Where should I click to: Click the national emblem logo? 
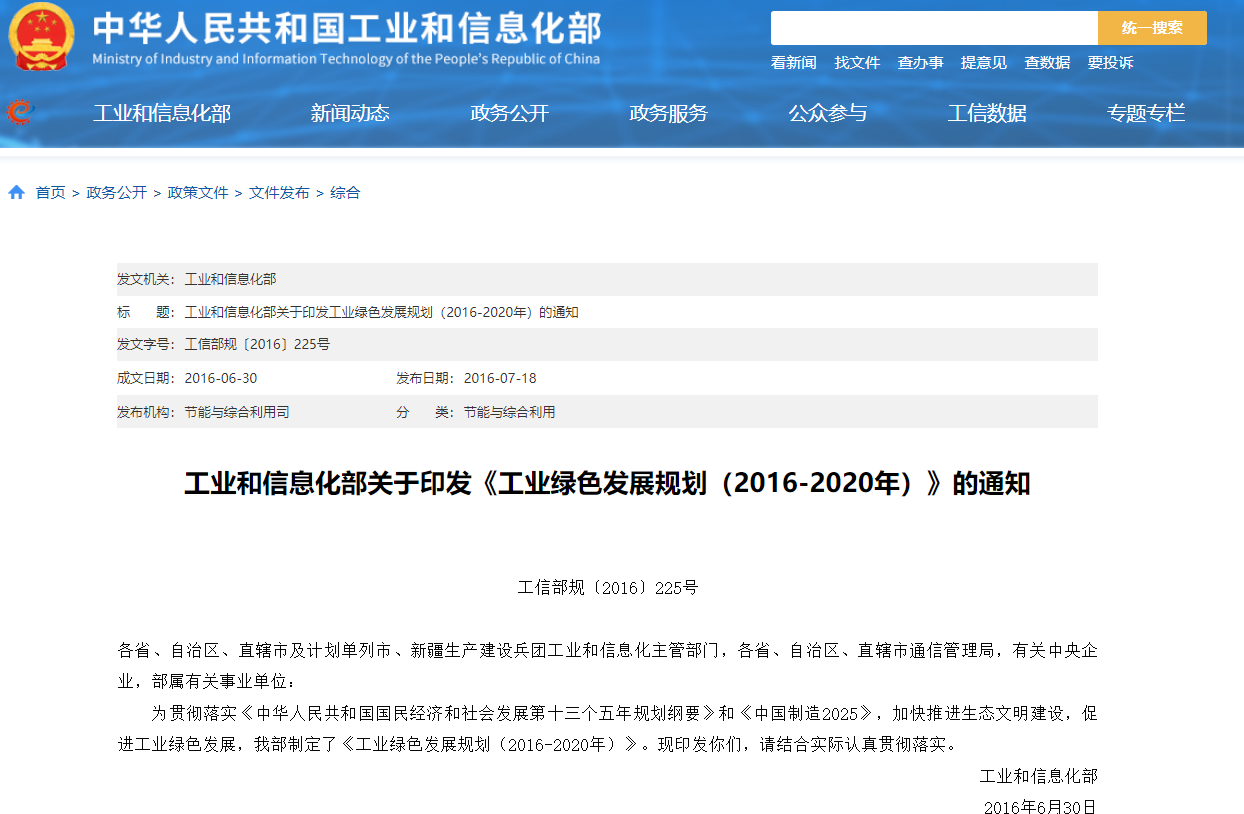(42, 36)
